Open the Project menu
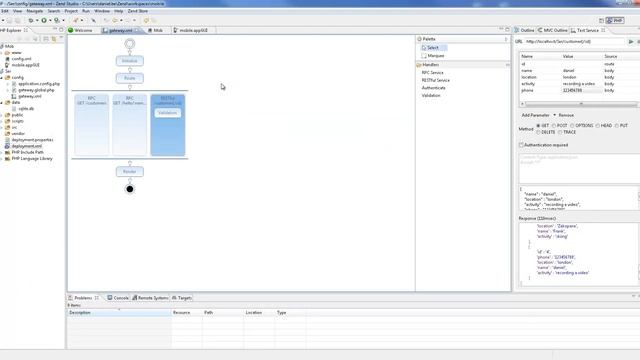The image size is (640, 360). pos(71,11)
